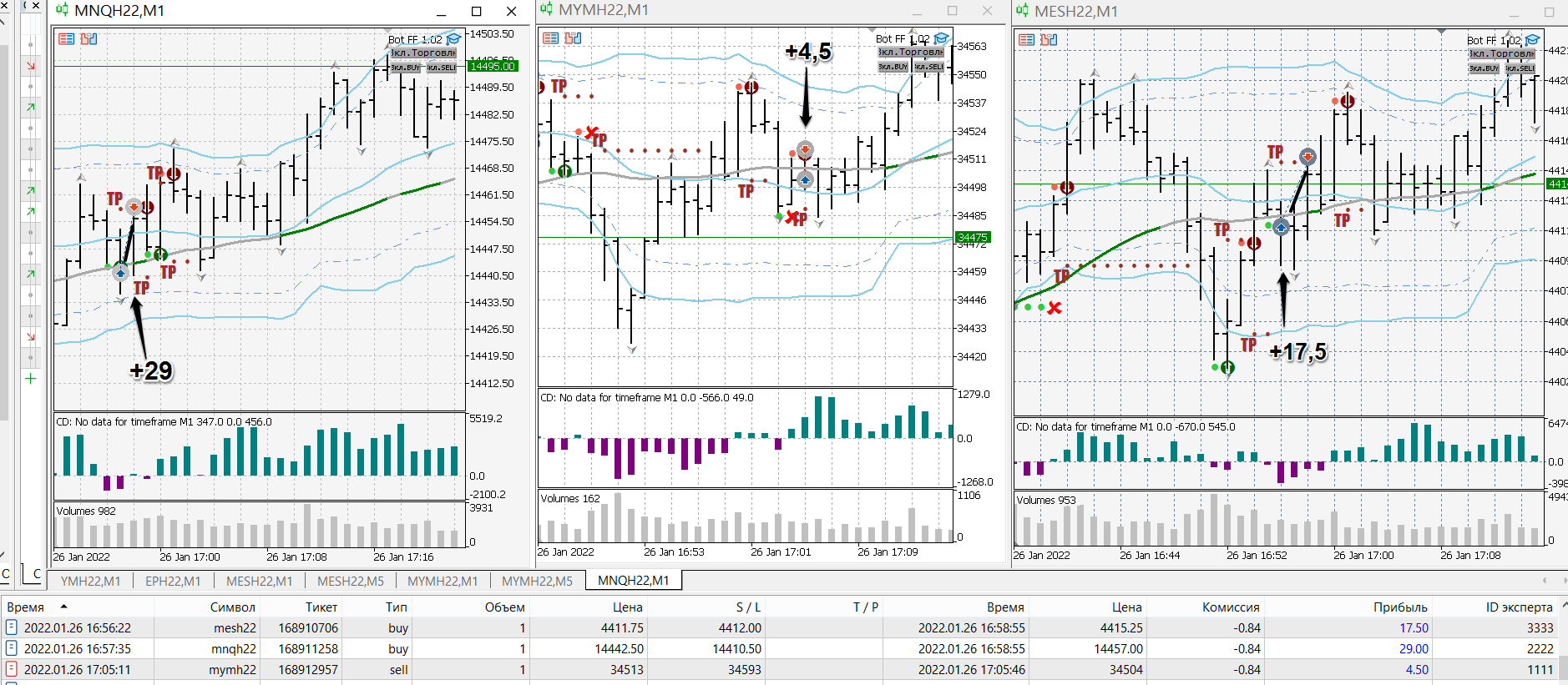Screen dimensions: 1568x685
Task: Click the sort arrow beside first Время header
Action: pos(63,607)
